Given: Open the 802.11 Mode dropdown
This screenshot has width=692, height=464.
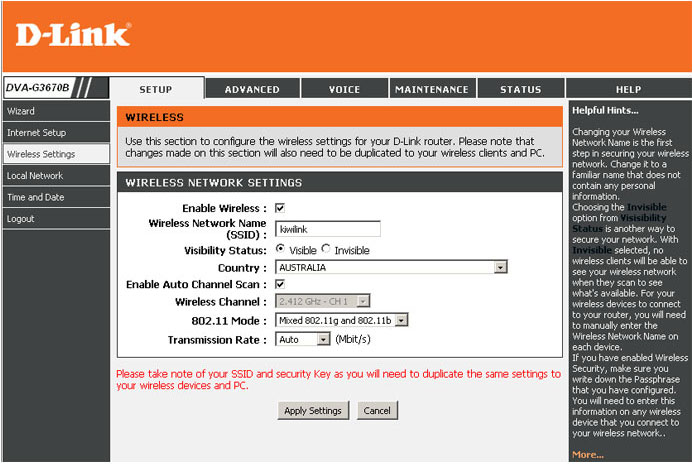Looking at the screenshot, I should point(342,320).
